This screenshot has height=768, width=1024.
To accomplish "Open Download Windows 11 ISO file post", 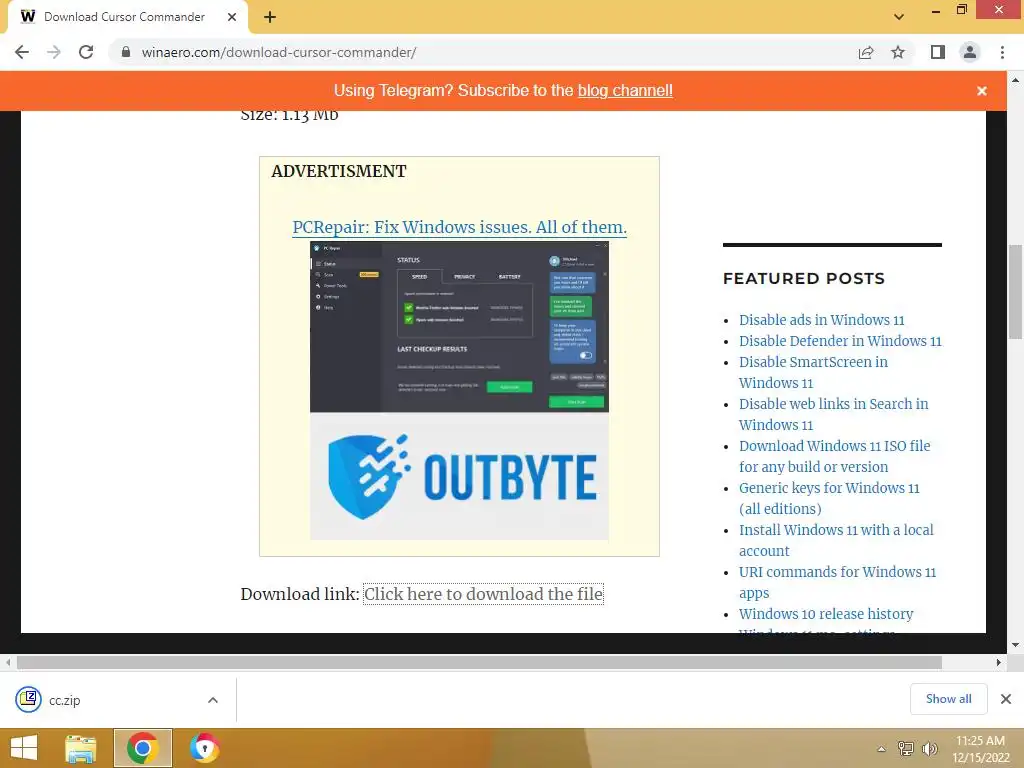I will (835, 456).
